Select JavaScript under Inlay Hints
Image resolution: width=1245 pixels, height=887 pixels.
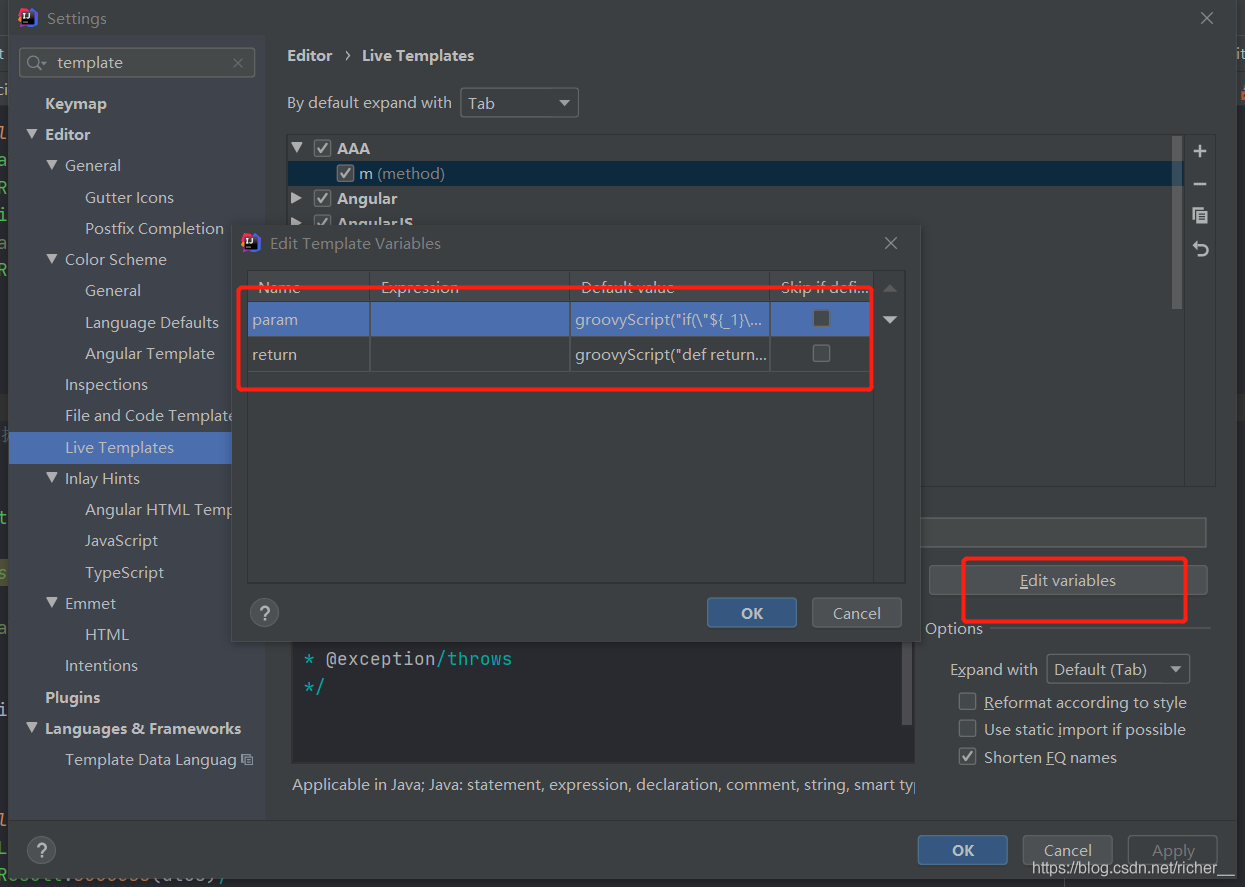pyautogui.click(x=122, y=541)
